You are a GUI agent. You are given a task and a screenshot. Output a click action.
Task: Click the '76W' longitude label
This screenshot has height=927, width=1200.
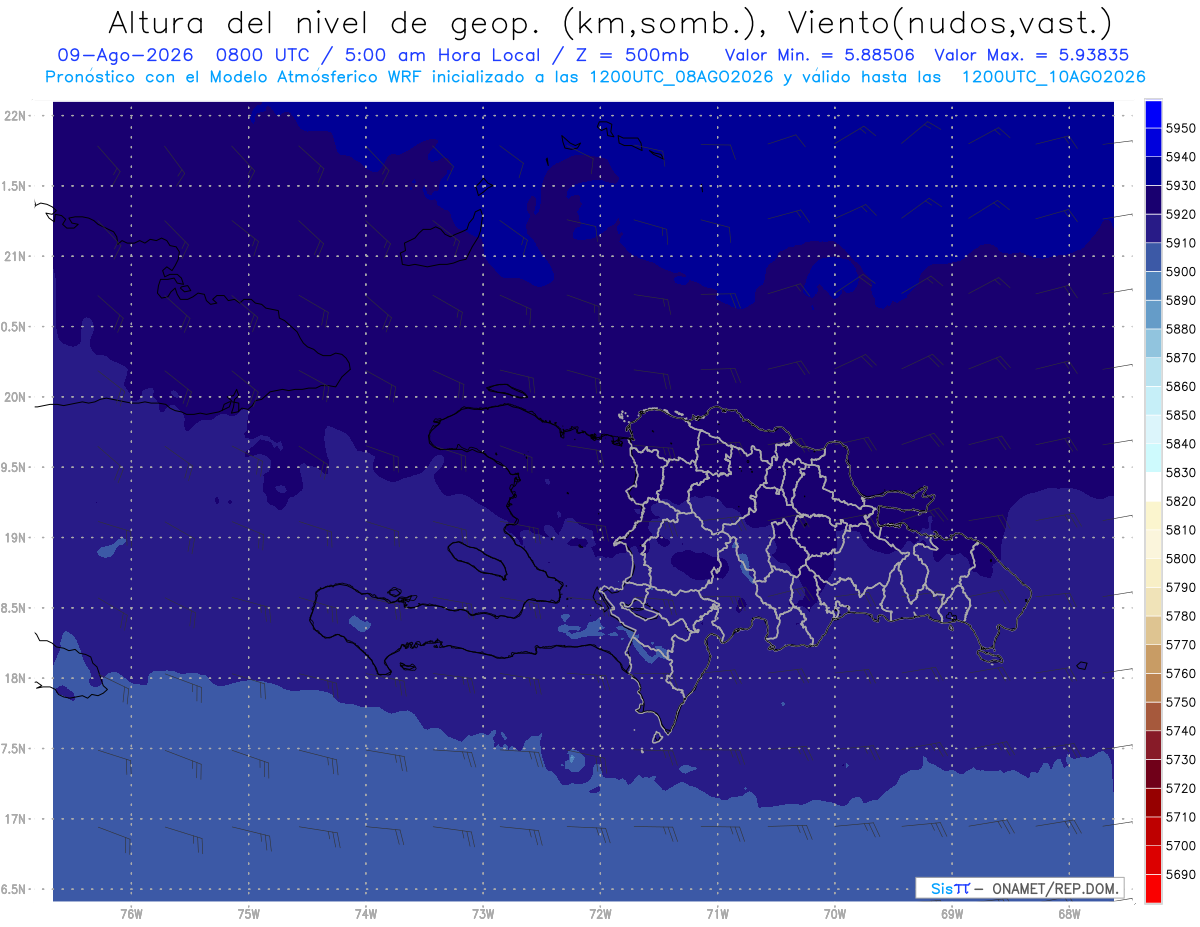pyautogui.click(x=131, y=913)
